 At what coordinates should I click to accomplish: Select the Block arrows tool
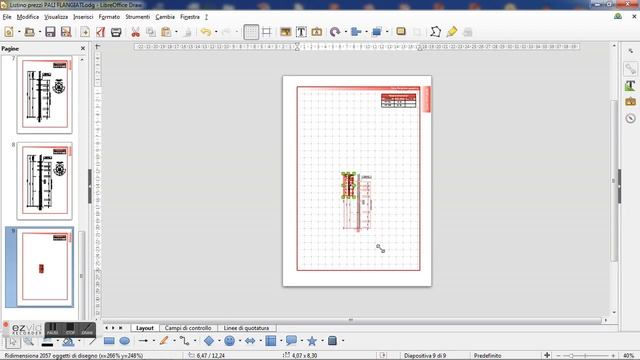pos(250,341)
